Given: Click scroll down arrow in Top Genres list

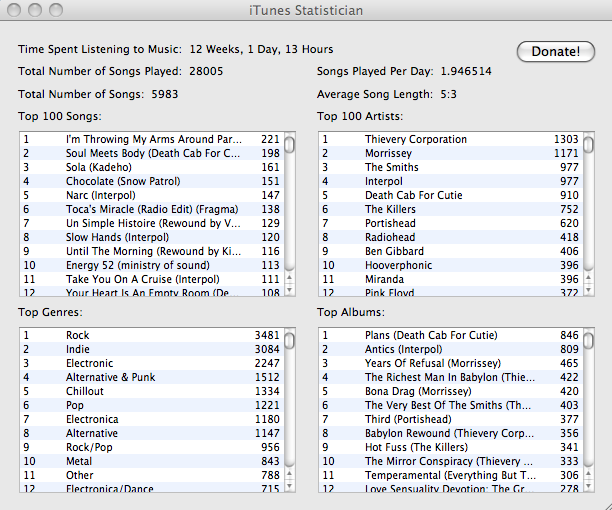Looking at the screenshot, I should click(289, 486).
